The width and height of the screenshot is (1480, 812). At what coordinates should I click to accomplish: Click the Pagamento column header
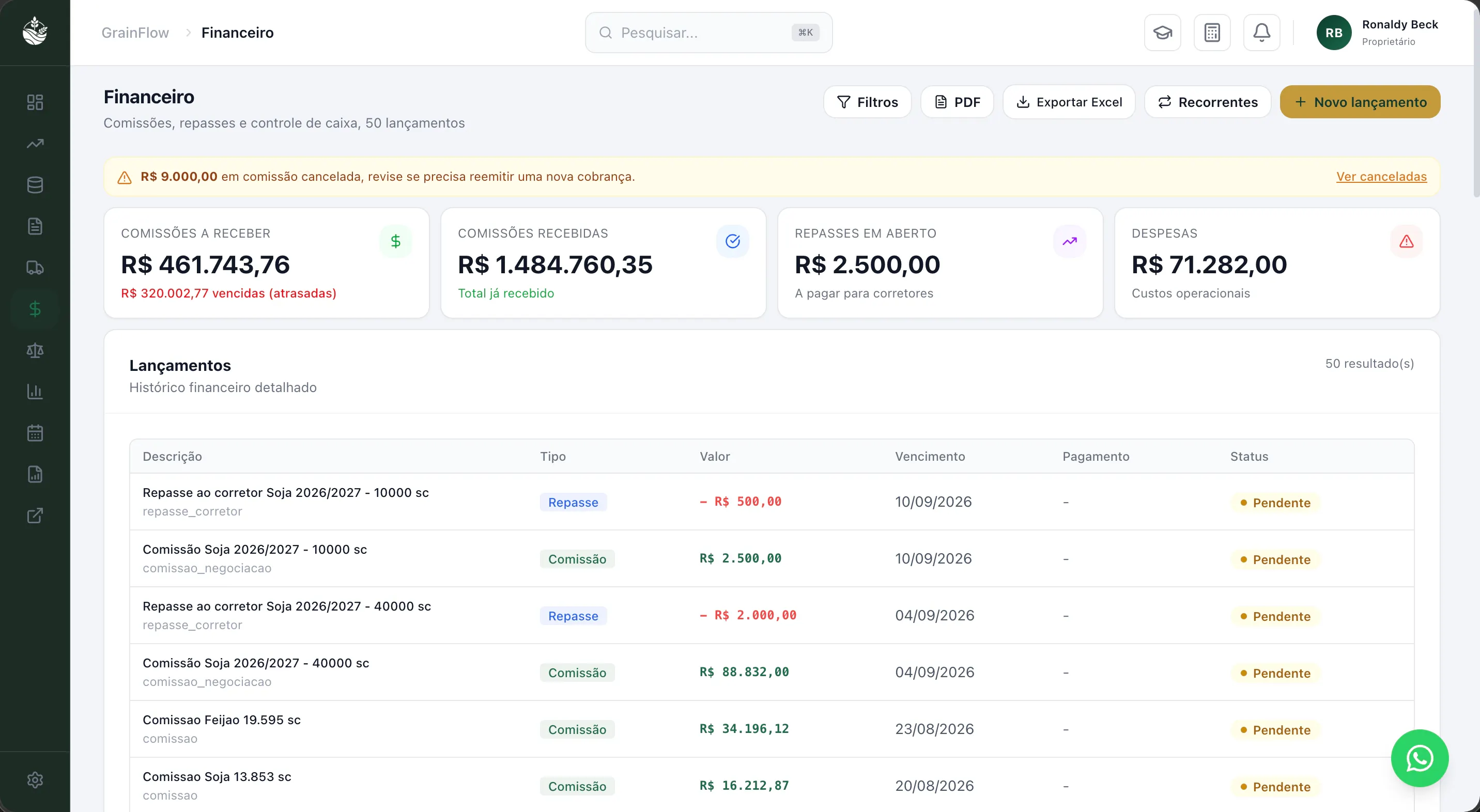pos(1096,457)
